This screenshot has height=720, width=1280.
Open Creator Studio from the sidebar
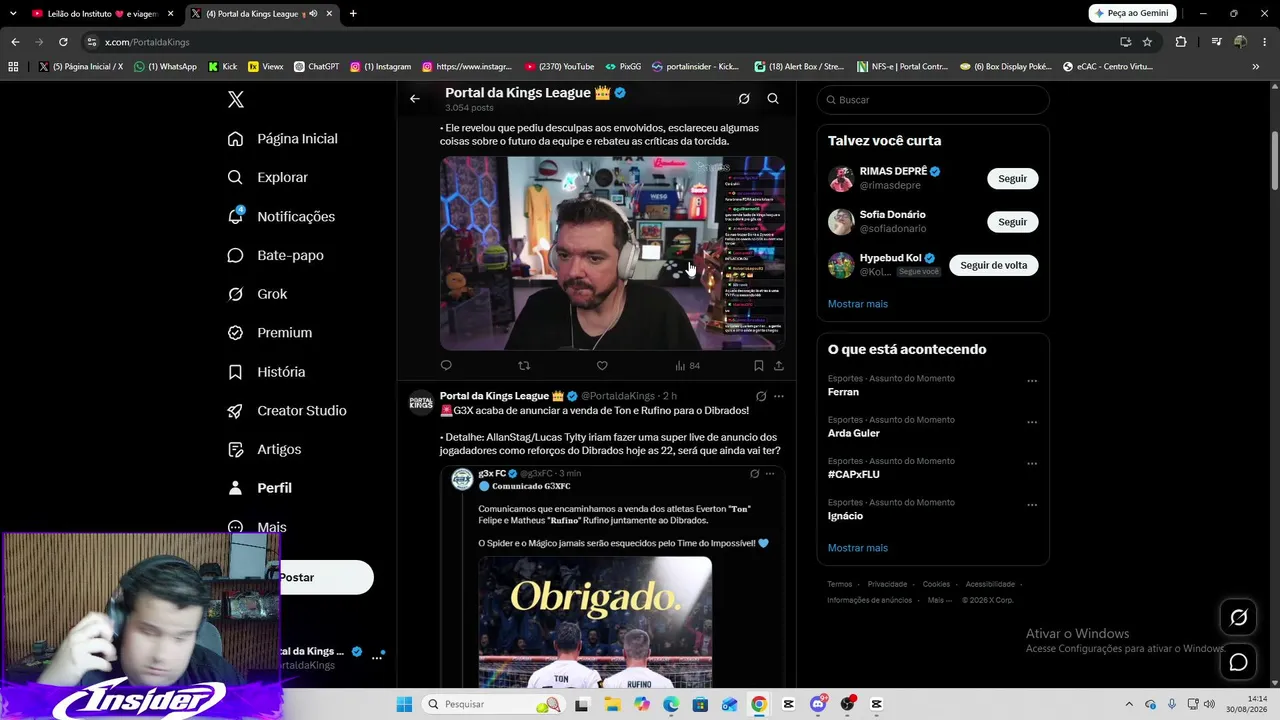click(287, 411)
